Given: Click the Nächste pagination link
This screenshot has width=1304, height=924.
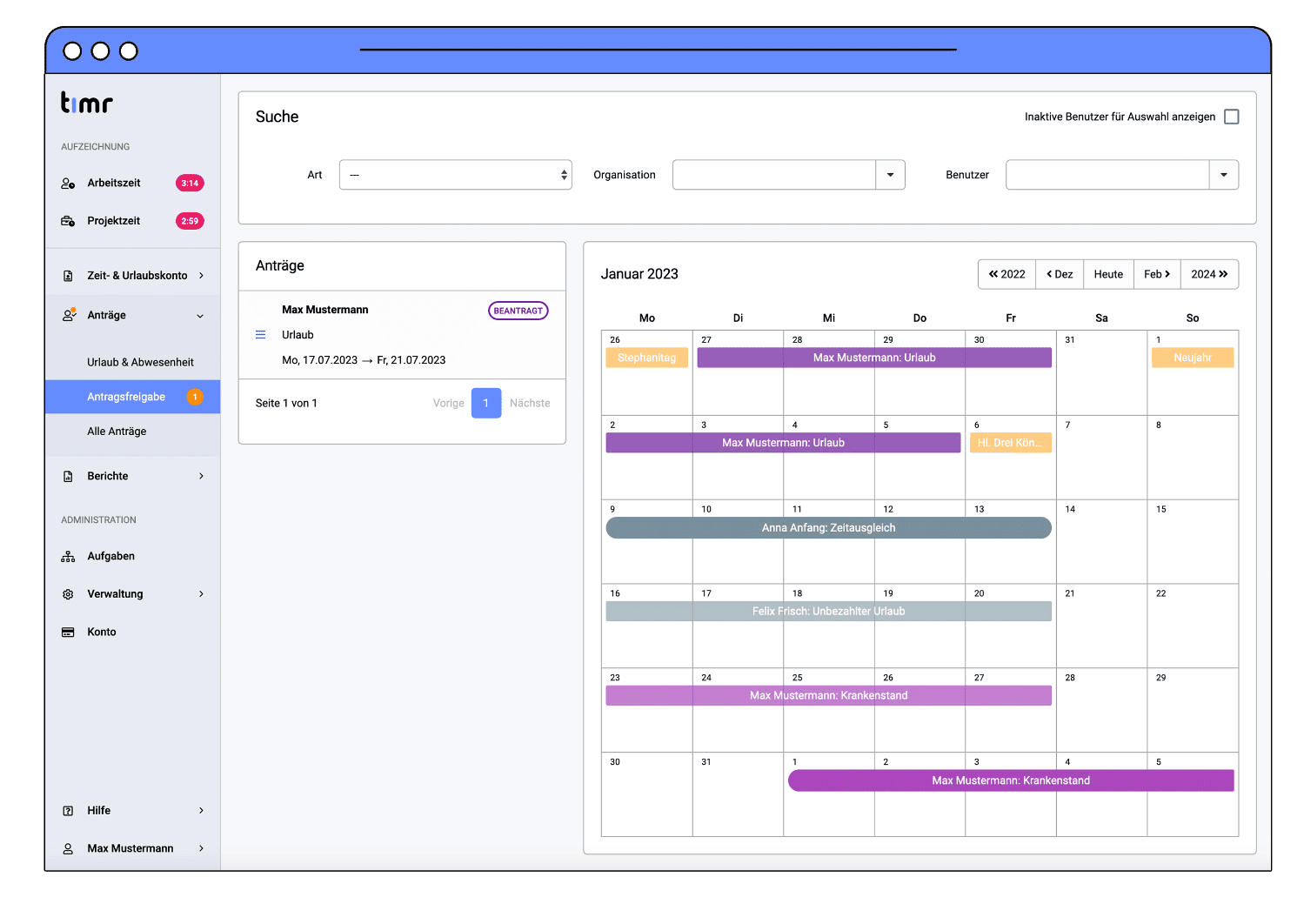Looking at the screenshot, I should (530, 404).
